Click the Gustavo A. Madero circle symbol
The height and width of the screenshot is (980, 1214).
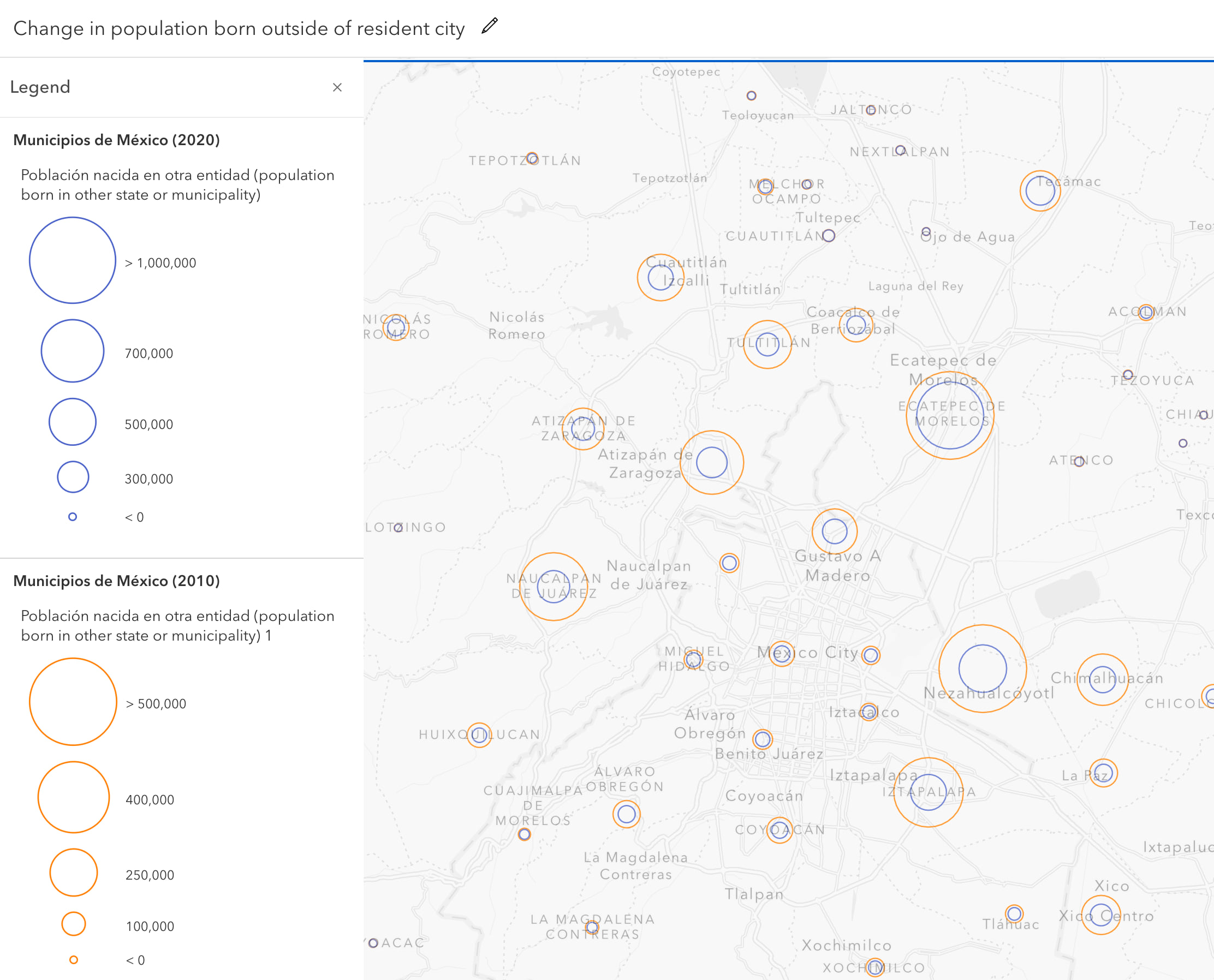pyautogui.click(x=835, y=531)
